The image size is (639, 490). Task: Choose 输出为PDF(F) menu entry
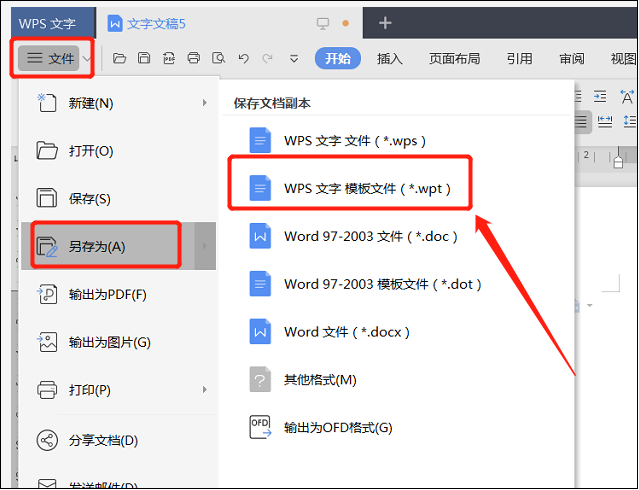tap(118, 294)
